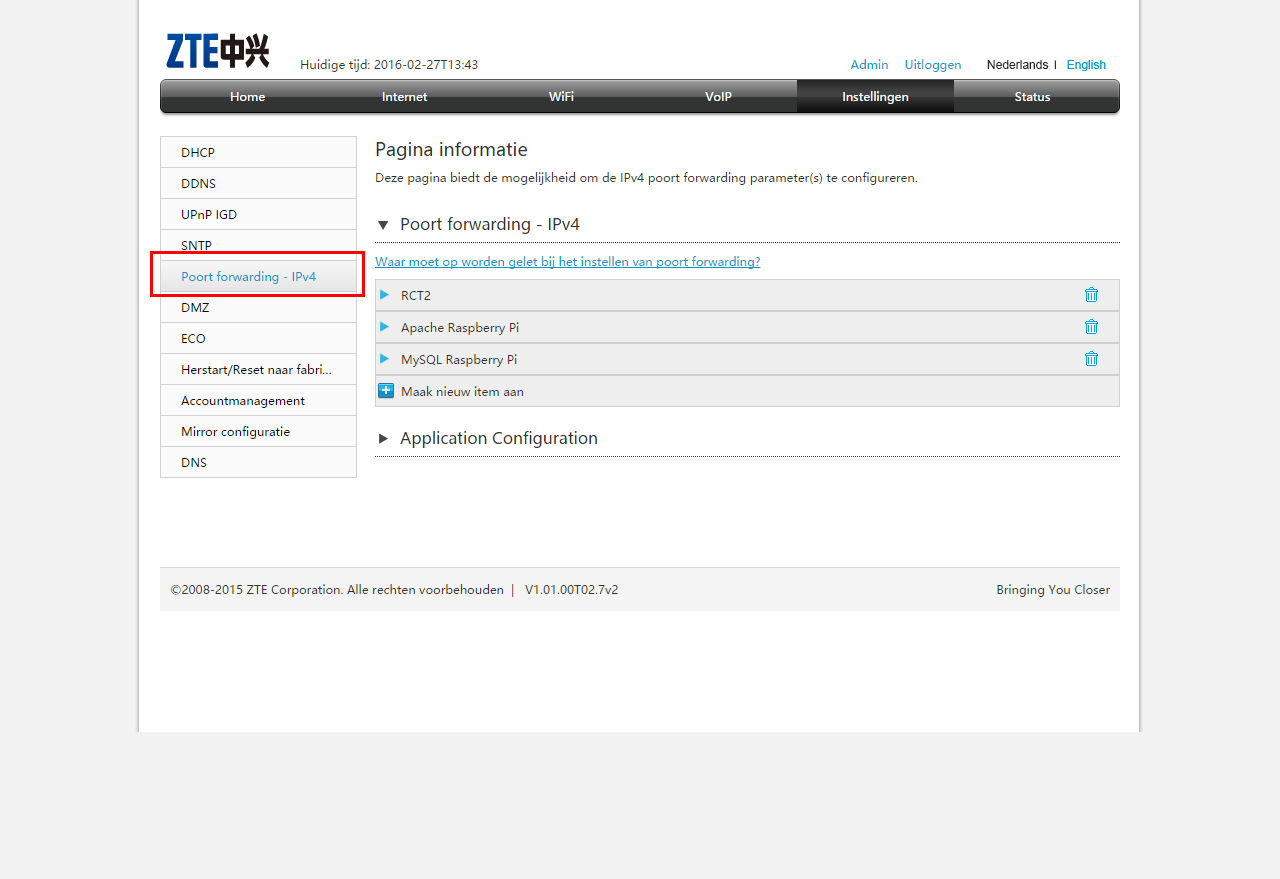Open DNS sidebar item
The height and width of the screenshot is (879, 1280).
[x=258, y=462]
